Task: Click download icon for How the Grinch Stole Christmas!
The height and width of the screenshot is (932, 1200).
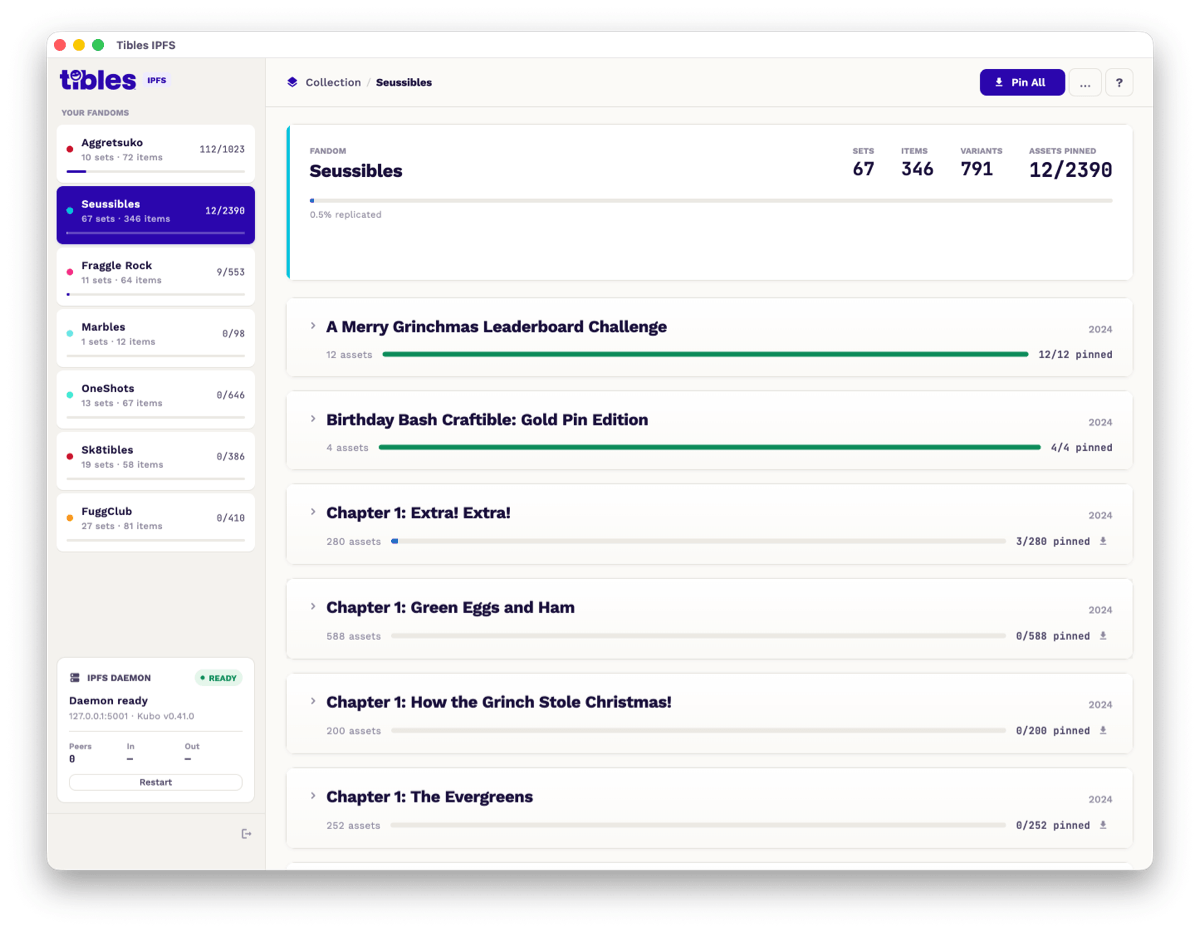Action: pyautogui.click(x=1103, y=730)
